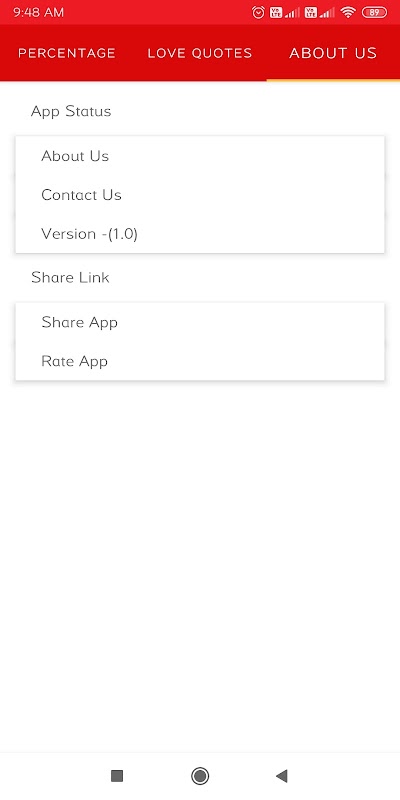Switch to the Percentage tab
Image resolution: width=400 pixels, height=800 pixels.
[x=67, y=53]
